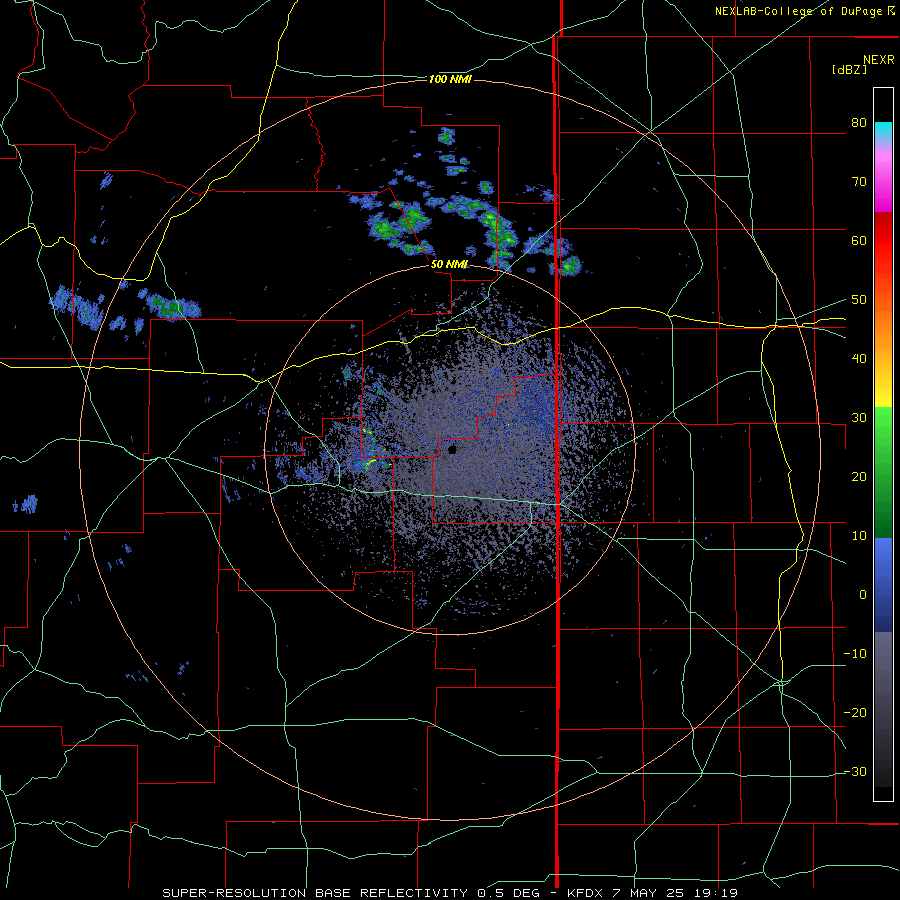900x900 pixels.
Task: Click the reflectivity color bar legend
Action: click(x=883, y=444)
